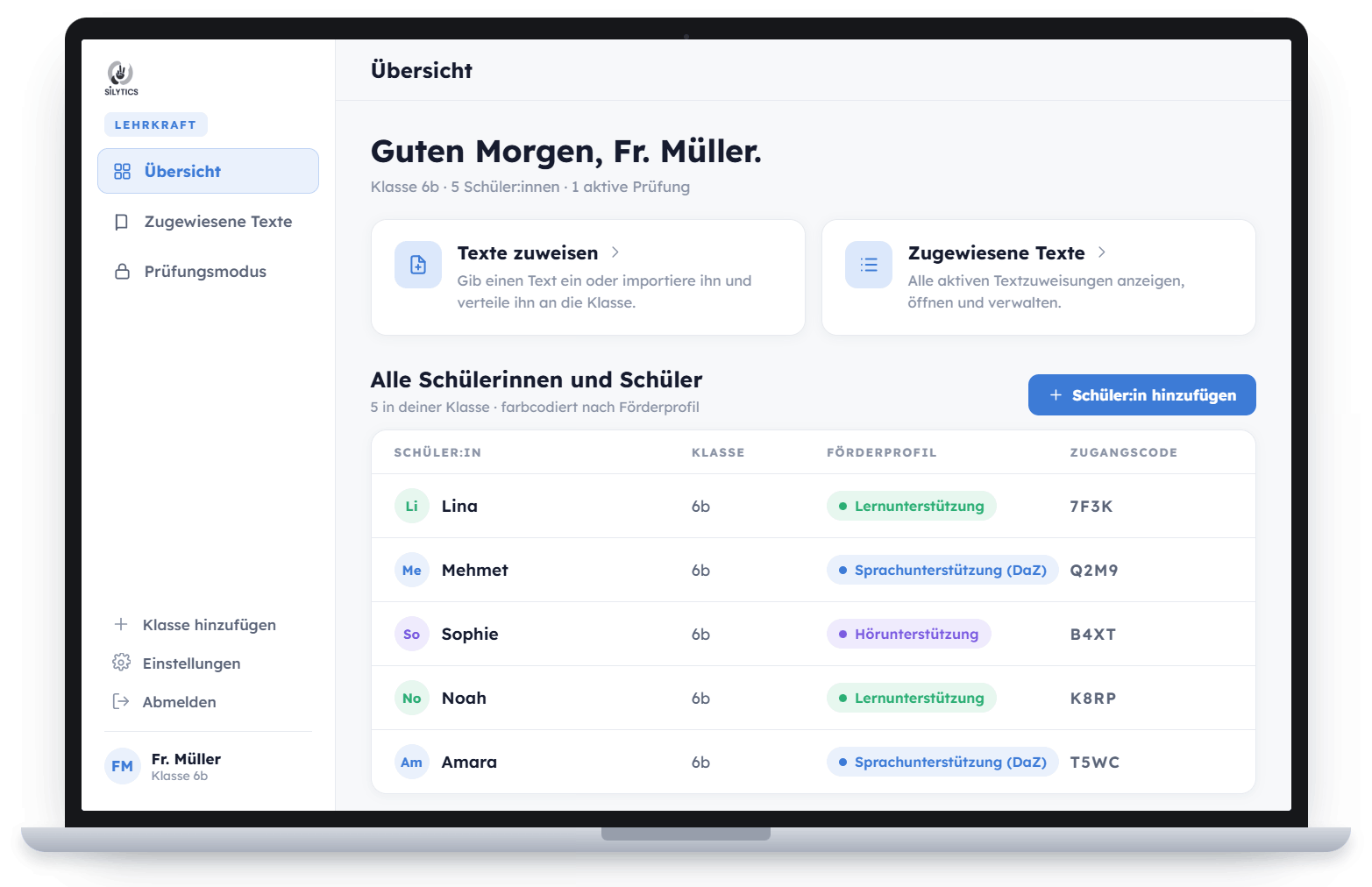Click the Übersicht page title in header
The image size is (1372, 887).
coord(422,70)
